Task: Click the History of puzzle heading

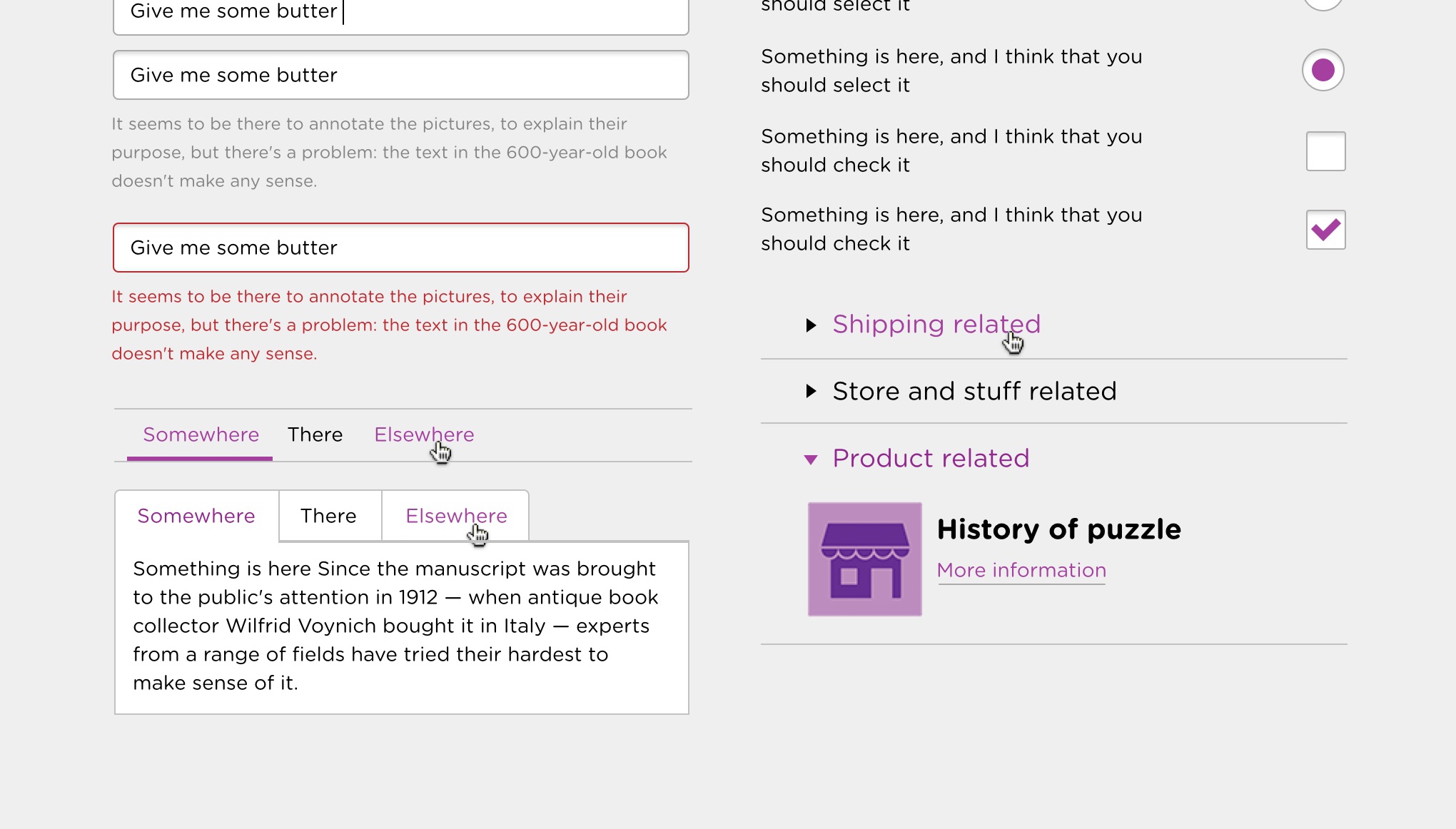Action: click(1058, 529)
